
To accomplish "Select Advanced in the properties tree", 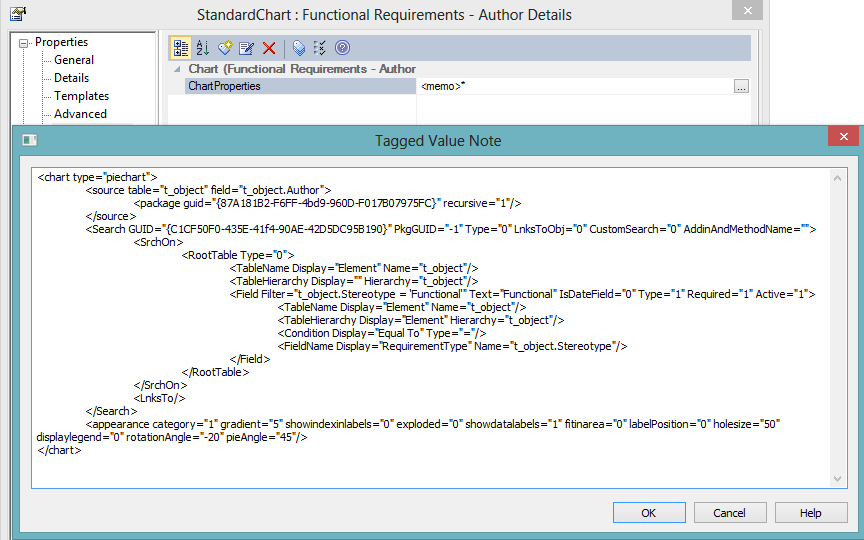I will (x=80, y=114).
